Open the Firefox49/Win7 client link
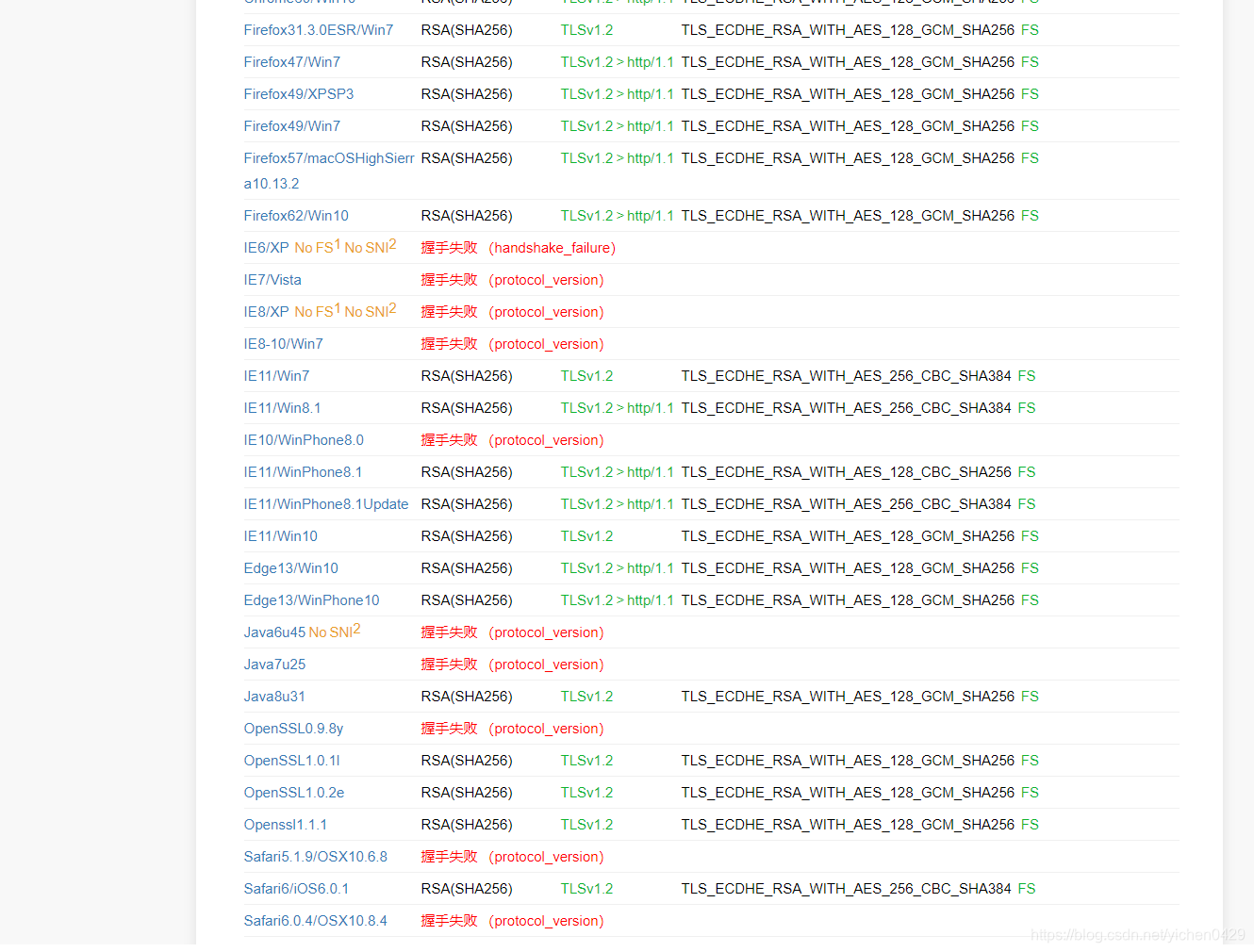This screenshot has width=1254, height=952. coord(292,126)
